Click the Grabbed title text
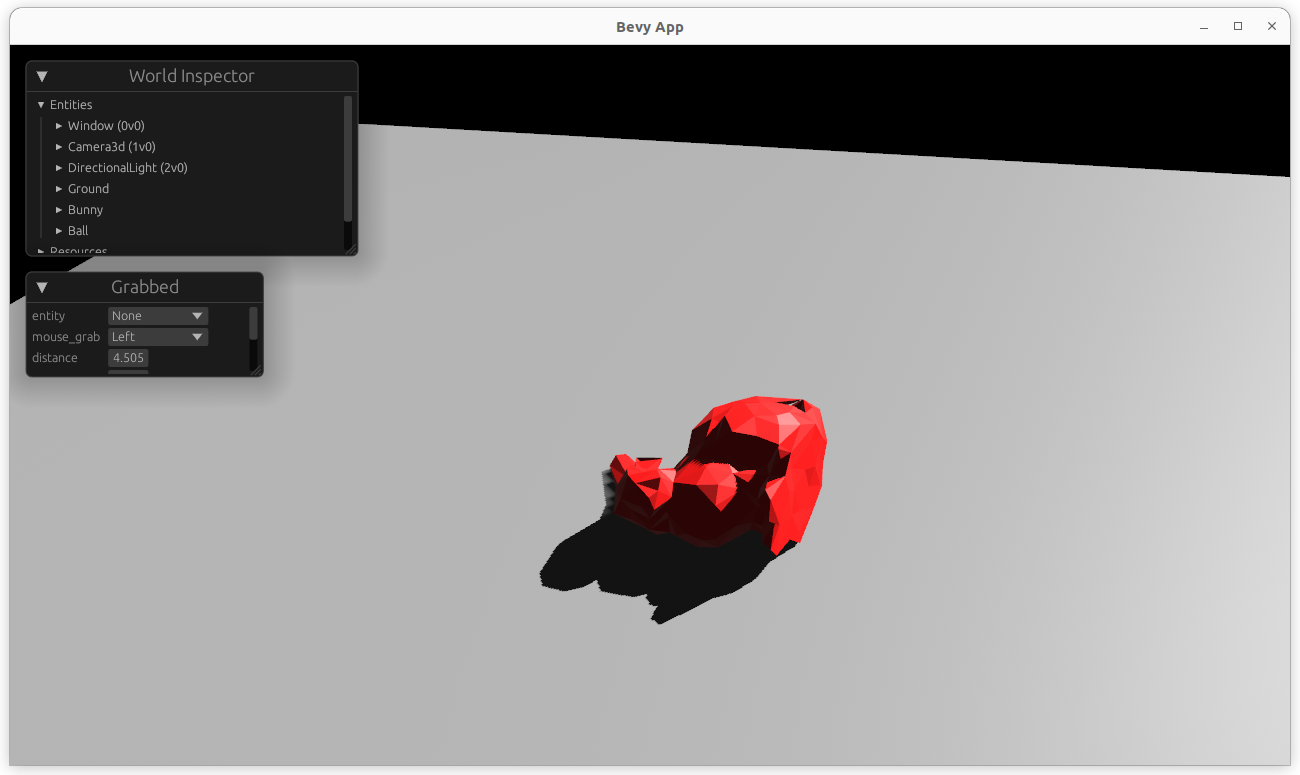Viewport: 1300px width, 775px height. (145, 287)
